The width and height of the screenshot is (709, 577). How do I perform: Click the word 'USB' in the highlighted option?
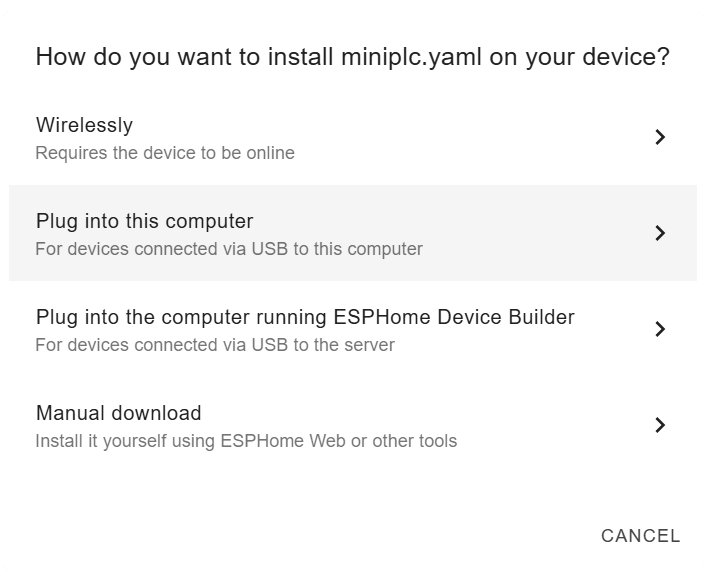click(x=269, y=249)
